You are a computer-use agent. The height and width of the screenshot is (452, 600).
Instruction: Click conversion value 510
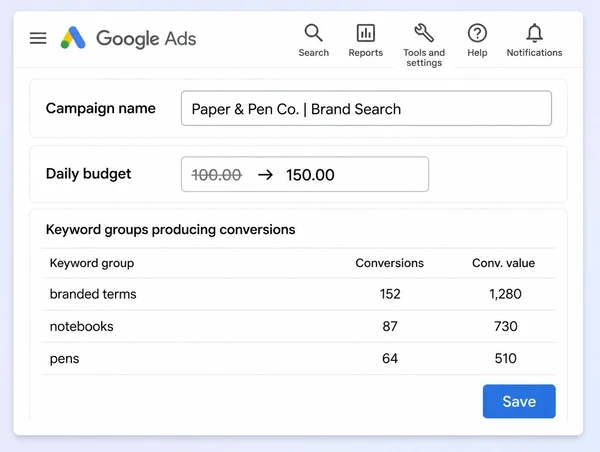click(x=505, y=359)
